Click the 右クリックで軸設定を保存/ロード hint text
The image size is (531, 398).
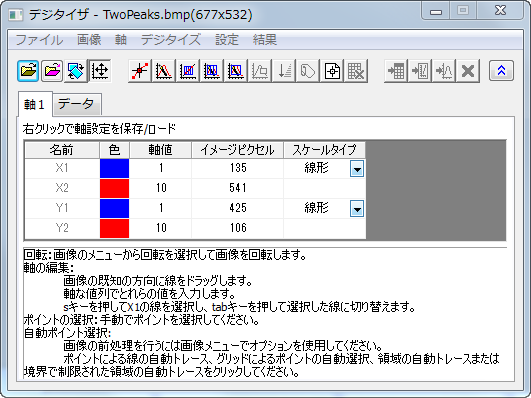[x=99, y=129]
